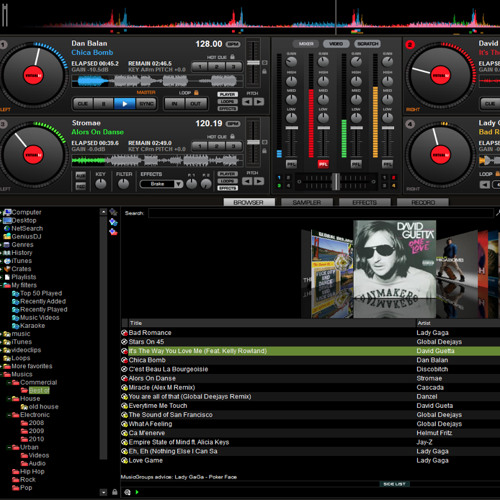Select the SCRATCH view in center panel
The height and width of the screenshot is (500, 500).
368,44
